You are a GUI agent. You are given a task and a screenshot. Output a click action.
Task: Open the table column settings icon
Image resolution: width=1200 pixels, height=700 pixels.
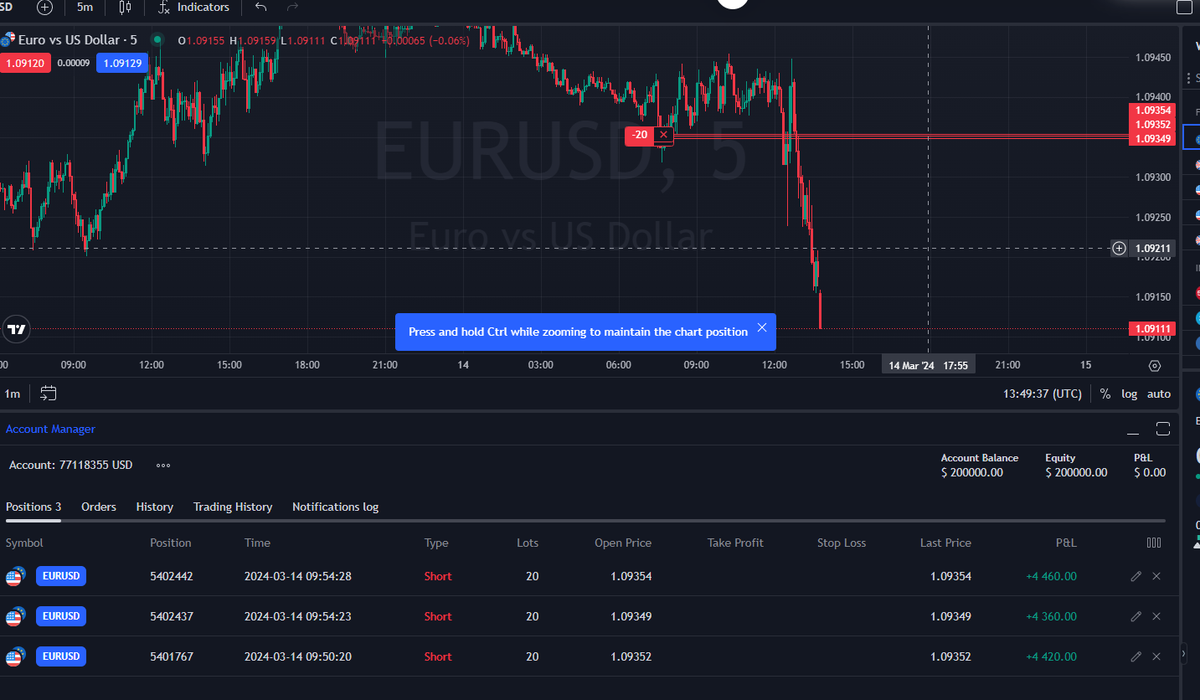click(1154, 543)
